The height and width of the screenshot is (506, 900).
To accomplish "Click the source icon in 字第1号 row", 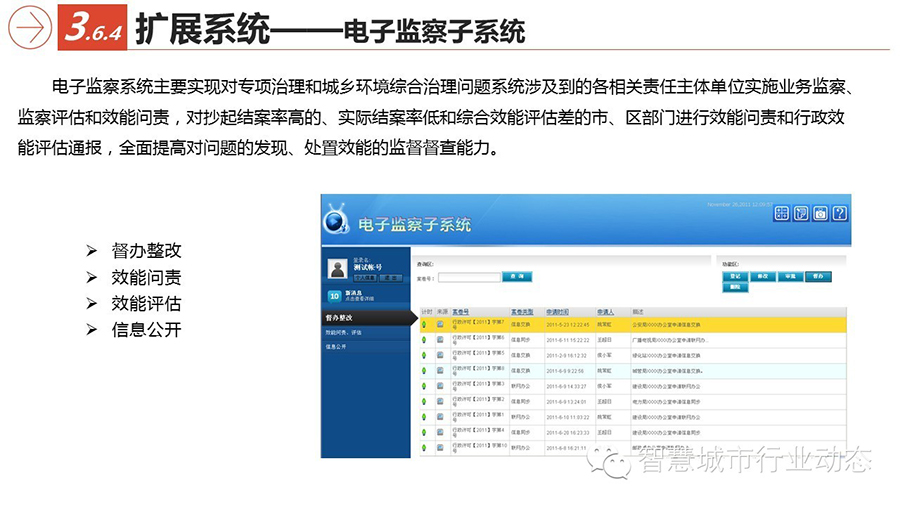I will click(440, 417).
